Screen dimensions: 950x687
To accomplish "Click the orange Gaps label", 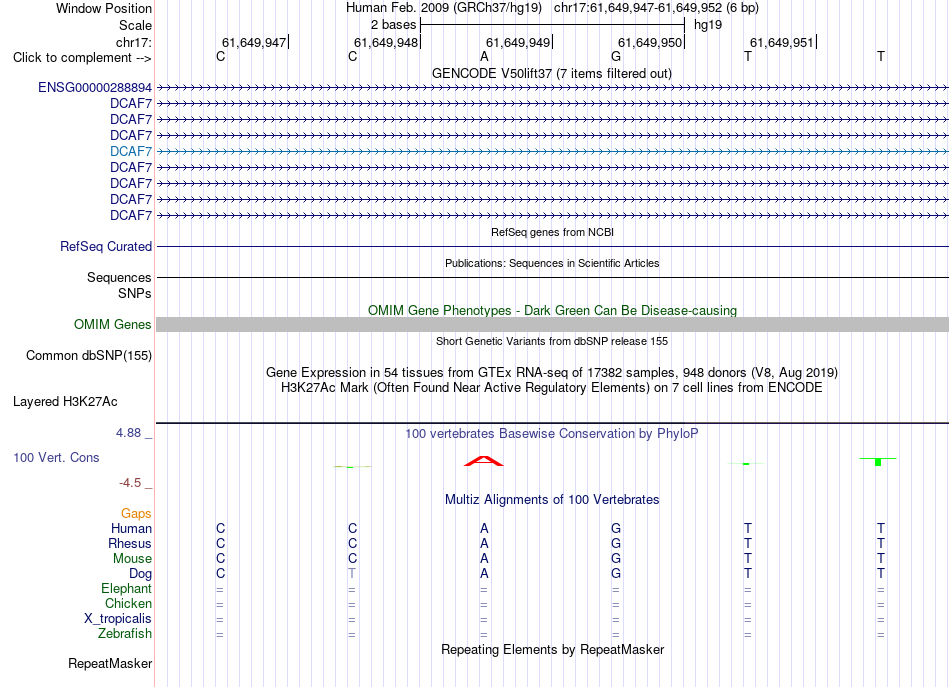I will point(136,514).
